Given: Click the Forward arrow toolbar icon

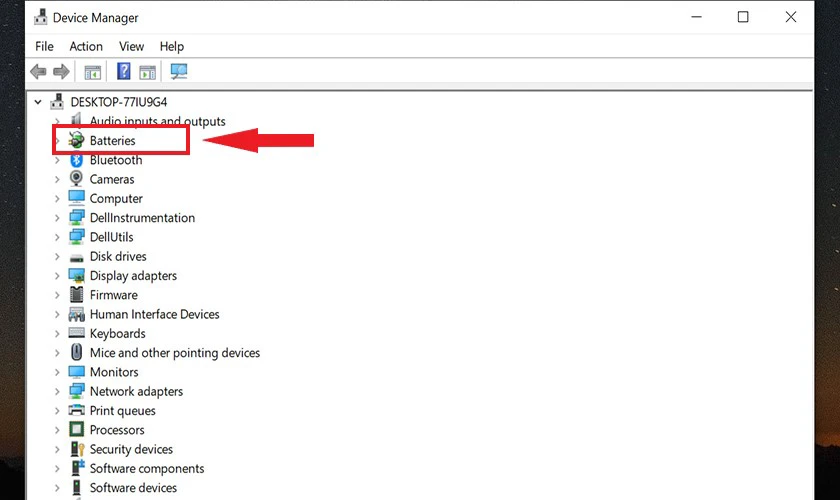Looking at the screenshot, I should pyautogui.click(x=61, y=71).
